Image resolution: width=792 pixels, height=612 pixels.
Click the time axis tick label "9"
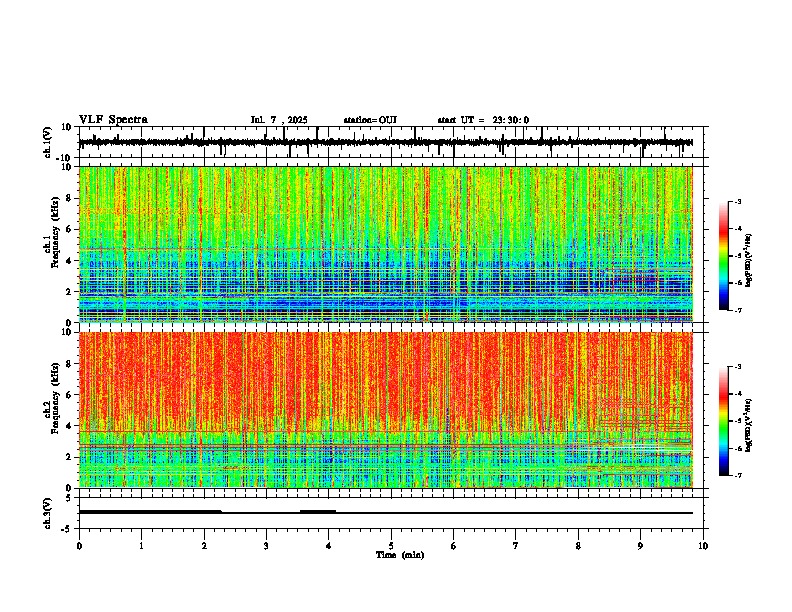coord(640,546)
